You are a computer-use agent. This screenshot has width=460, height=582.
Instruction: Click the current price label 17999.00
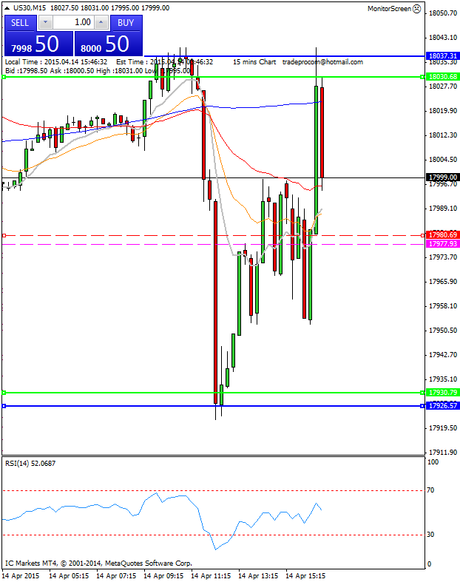coord(443,177)
